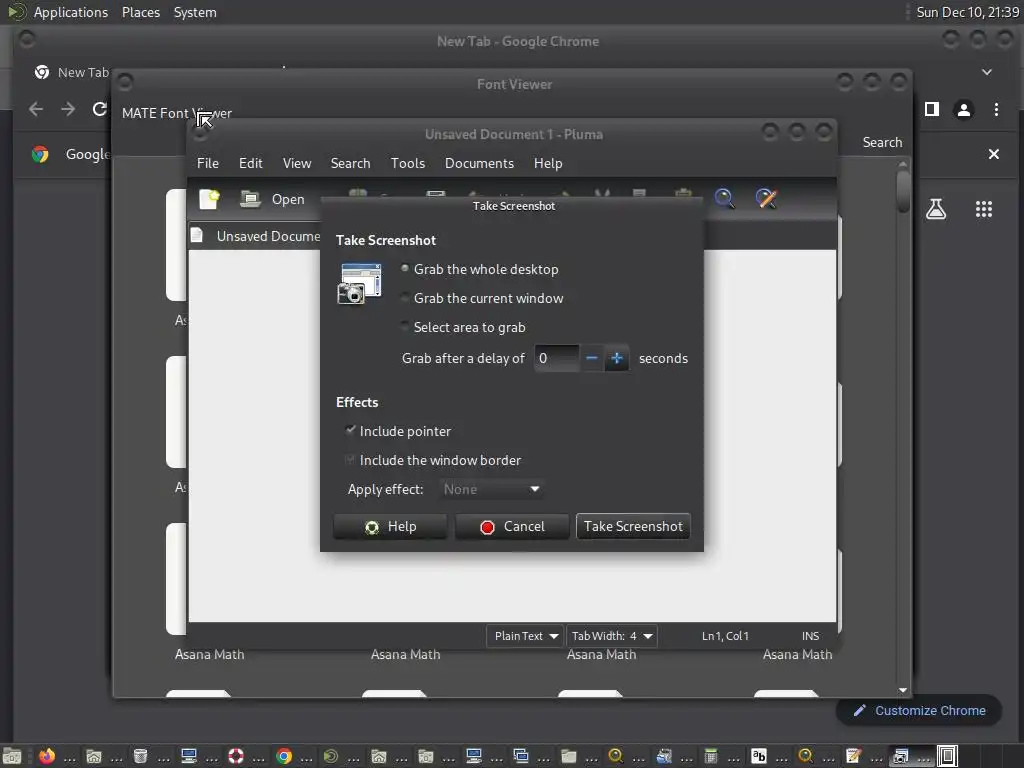Click the Chrome profile avatar icon
The height and width of the screenshot is (768, 1024).
click(x=963, y=110)
